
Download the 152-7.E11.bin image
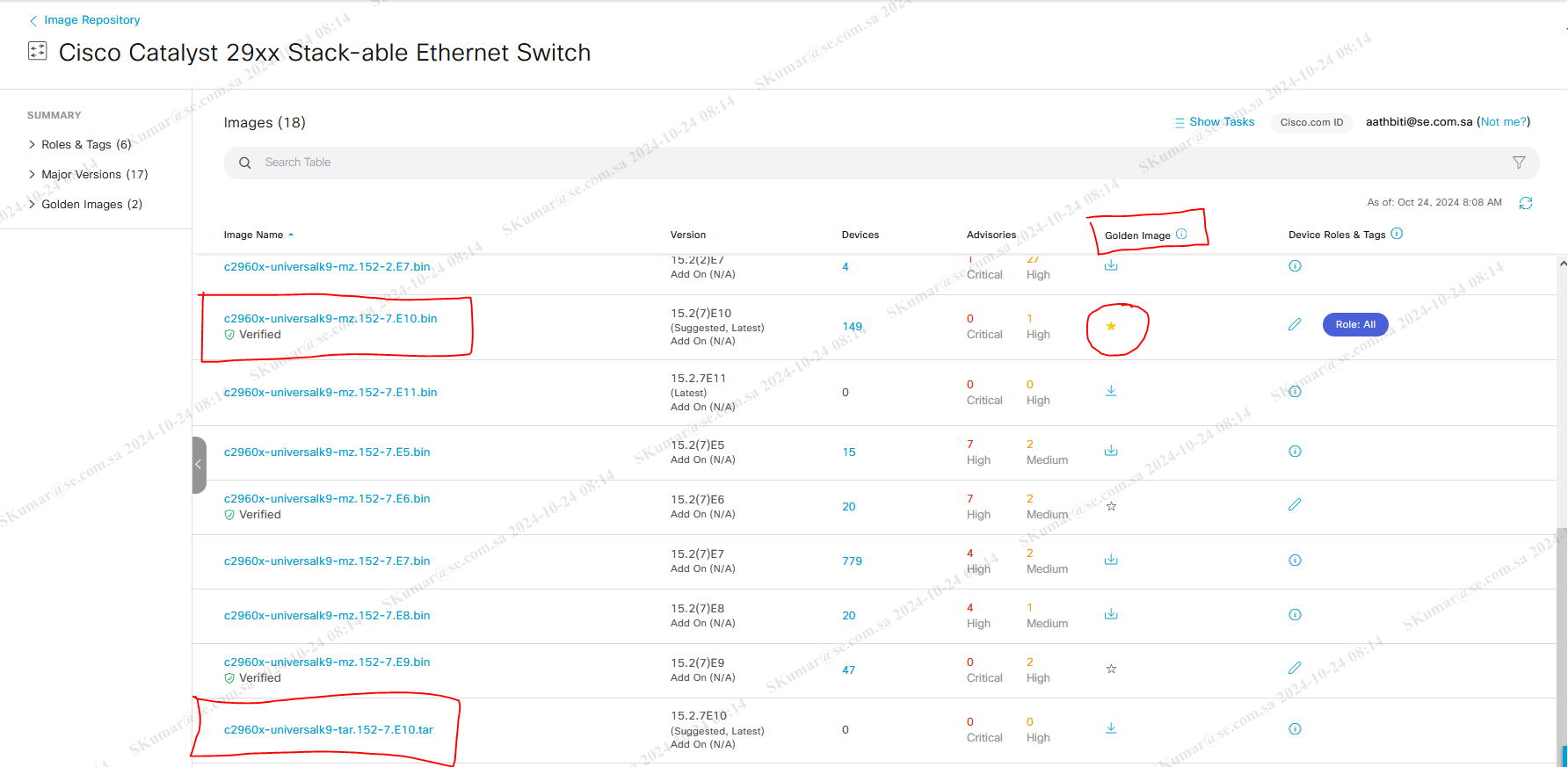1111,390
